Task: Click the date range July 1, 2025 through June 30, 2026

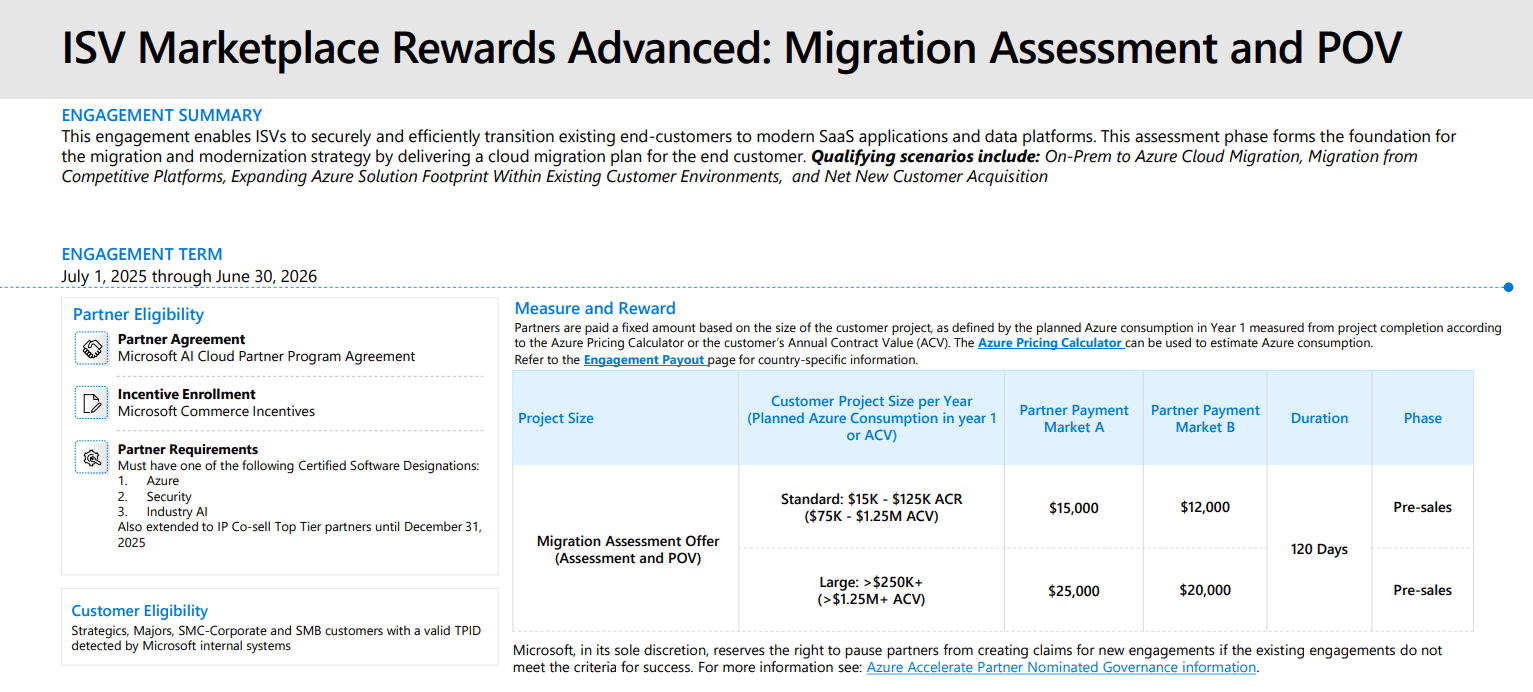Action: pos(190,276)
